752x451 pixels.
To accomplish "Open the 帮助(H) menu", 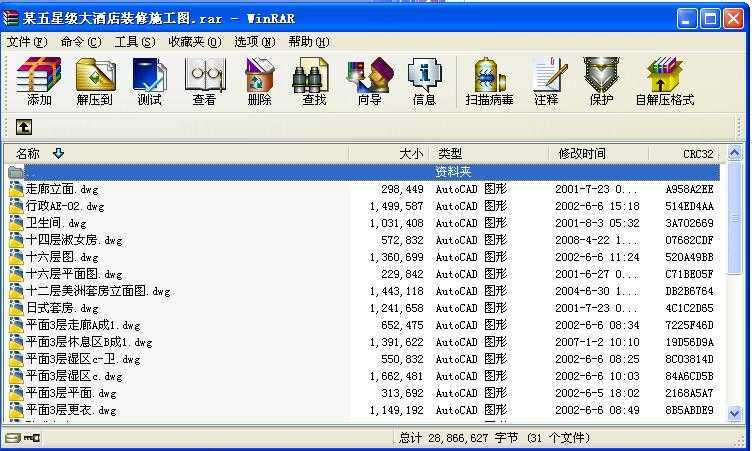I will pos(309,42).
